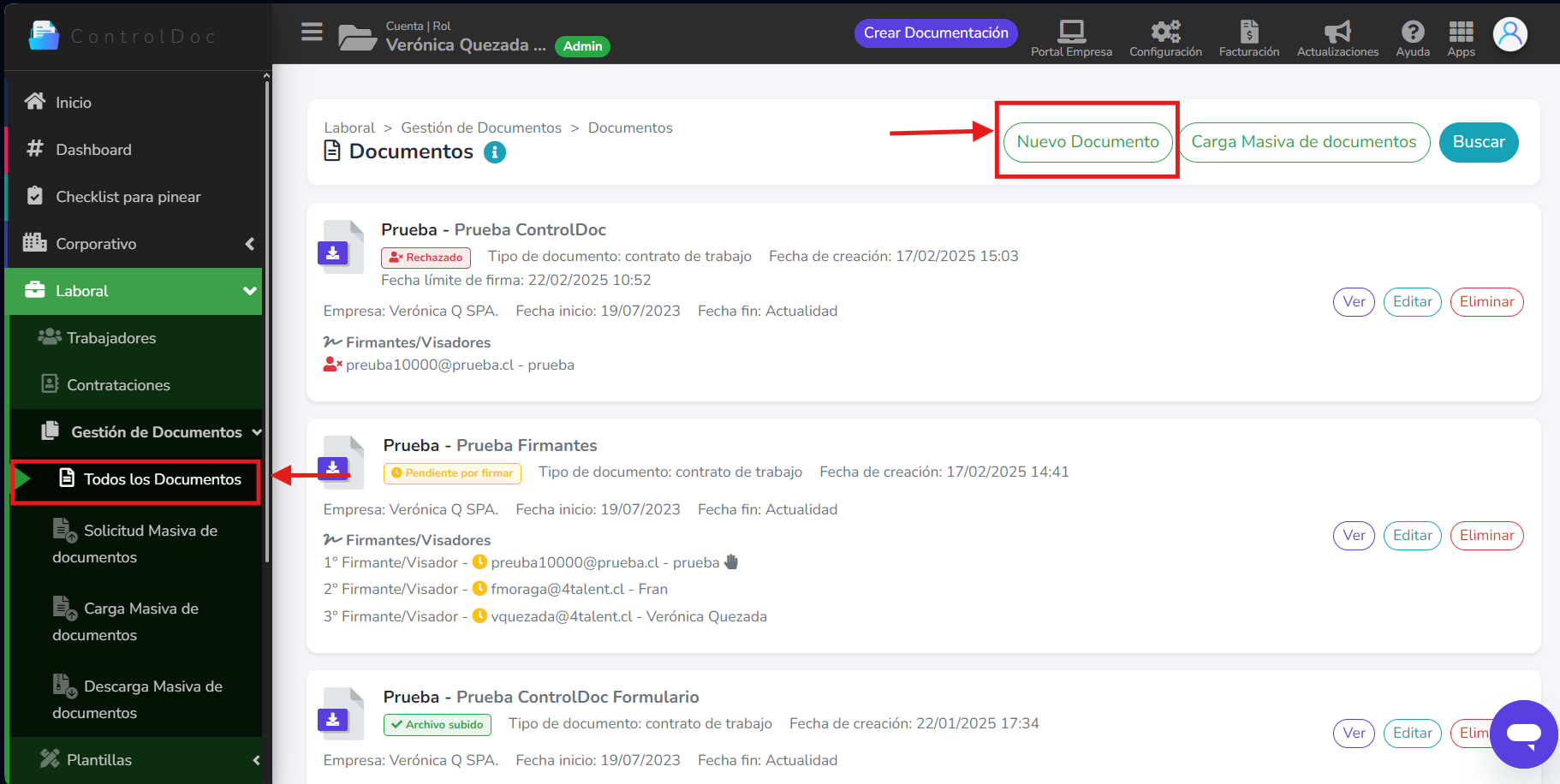The height and width of the screenshot is (784, 1560).
Task: Click the Admin role badge
Action: (582, 46)
